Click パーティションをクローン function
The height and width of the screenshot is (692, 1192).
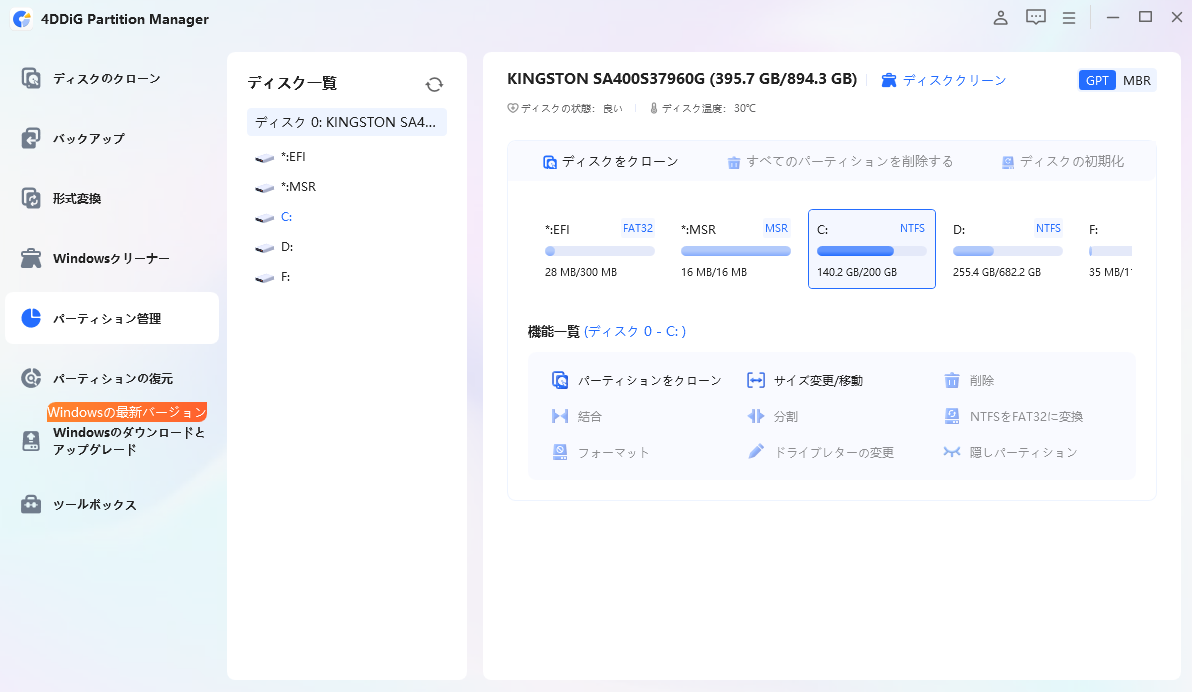click(x=636, y=380)
